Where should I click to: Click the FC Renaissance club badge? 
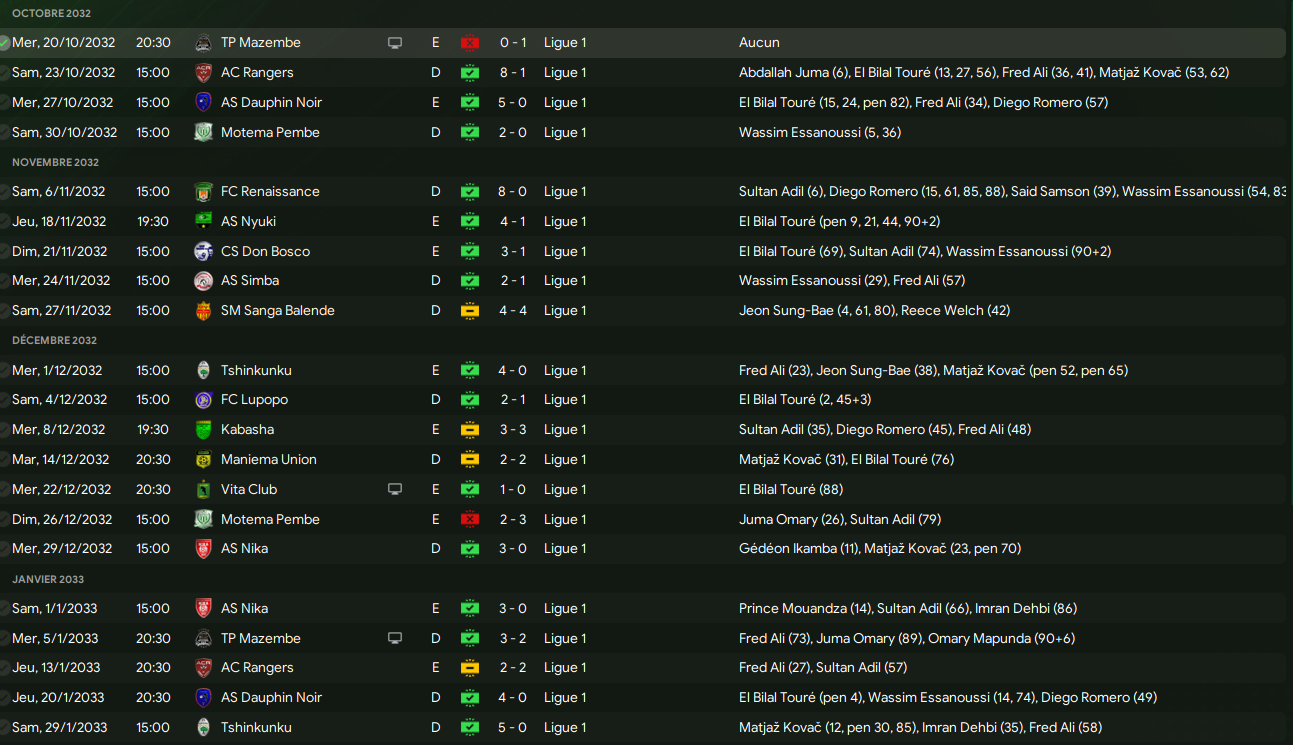tap(203, 192)
